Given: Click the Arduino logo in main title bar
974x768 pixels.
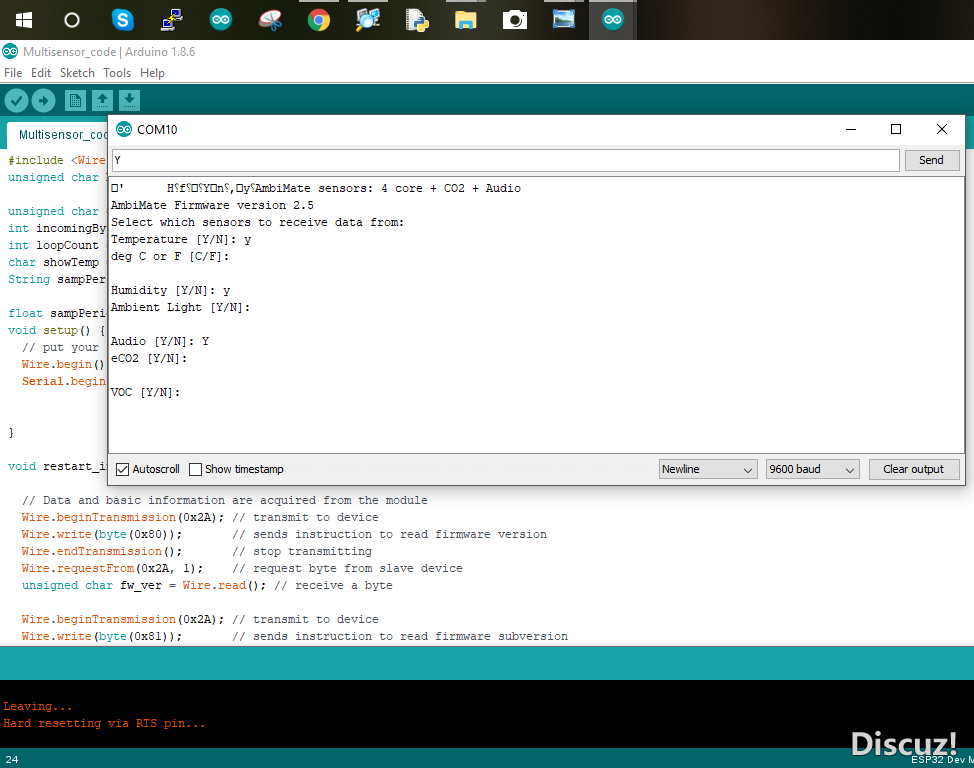Looking at the screenshot, I should pos(10,52).
